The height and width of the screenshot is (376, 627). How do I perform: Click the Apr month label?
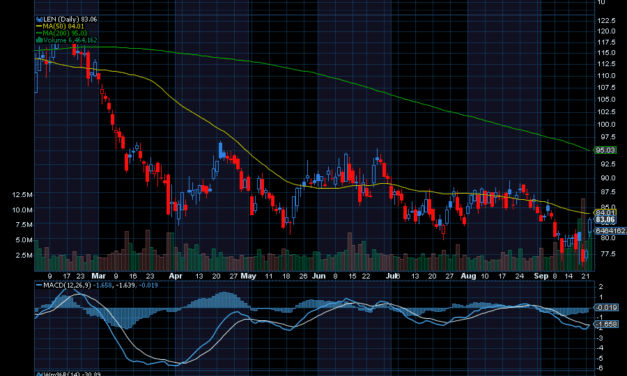point(175,276)
